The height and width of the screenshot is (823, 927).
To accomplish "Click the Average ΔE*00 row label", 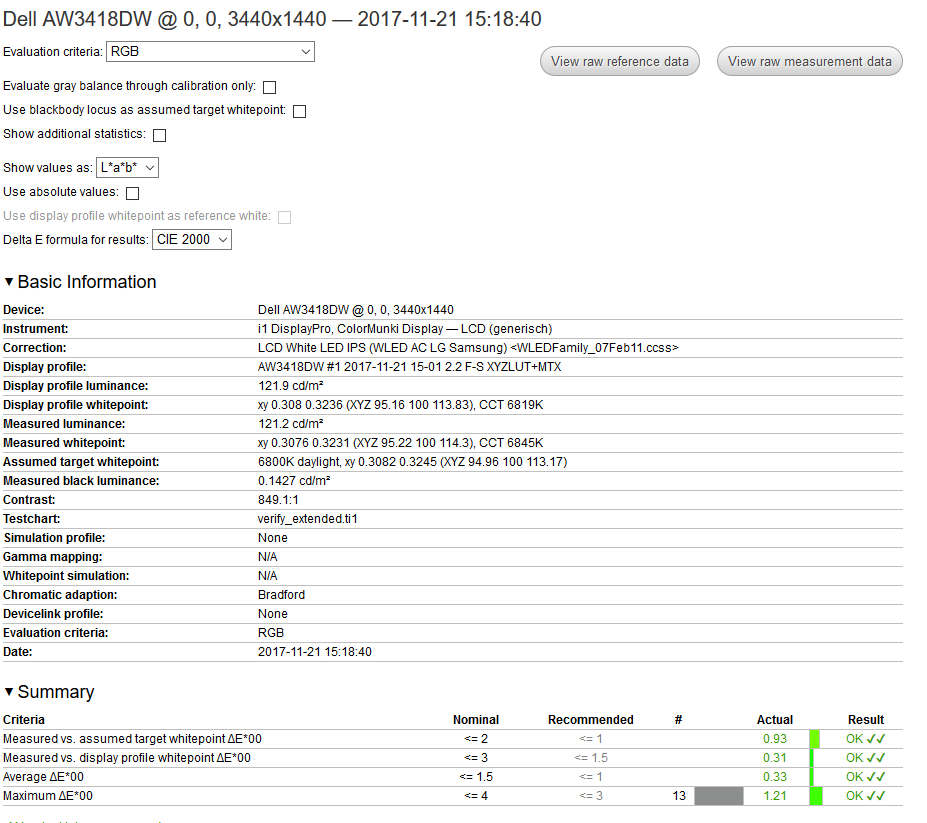I will click(x=43, y=777).
